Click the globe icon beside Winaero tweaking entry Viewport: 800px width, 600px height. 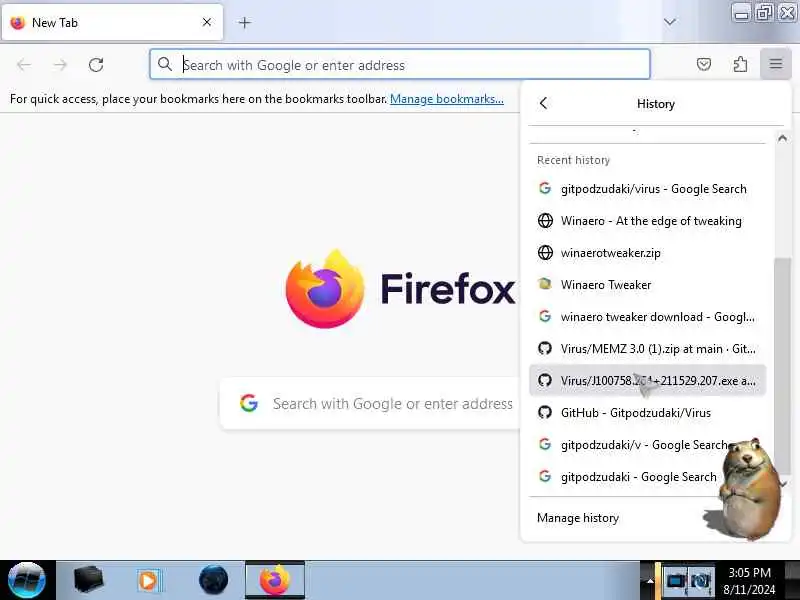(x=545, y=220)
